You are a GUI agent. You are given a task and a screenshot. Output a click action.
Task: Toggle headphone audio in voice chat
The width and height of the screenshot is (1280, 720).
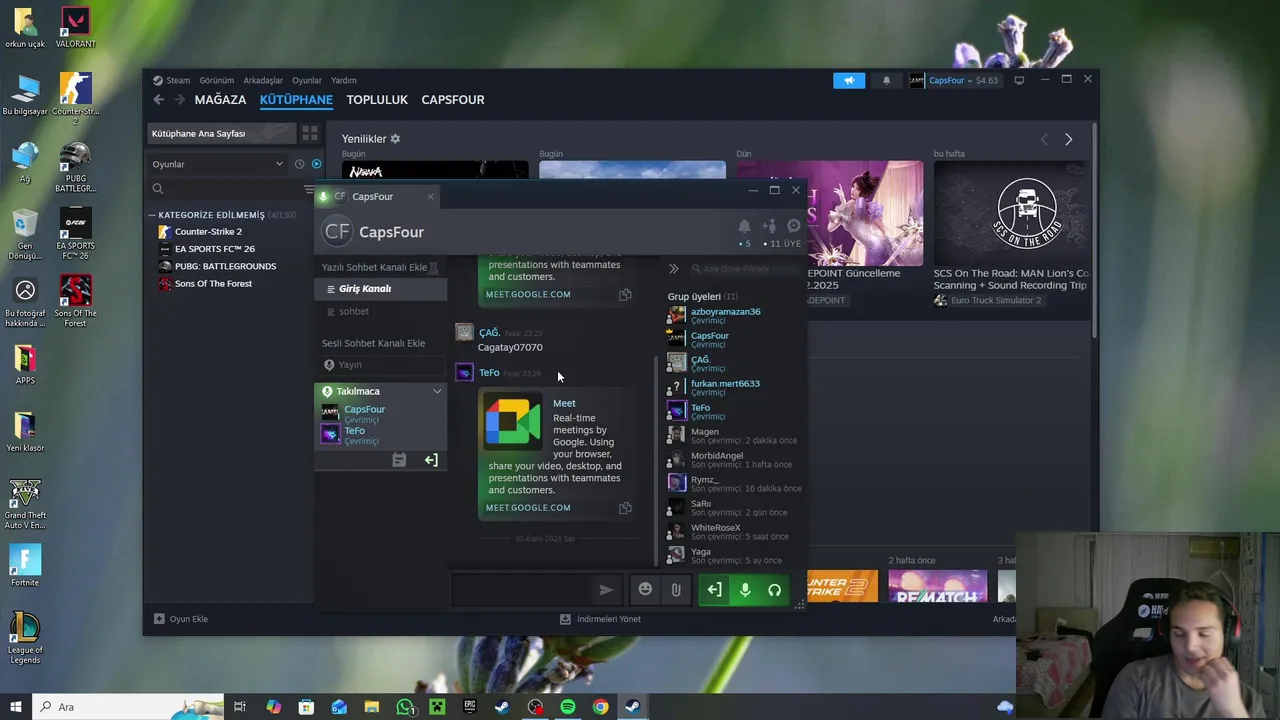pos(774,590)
